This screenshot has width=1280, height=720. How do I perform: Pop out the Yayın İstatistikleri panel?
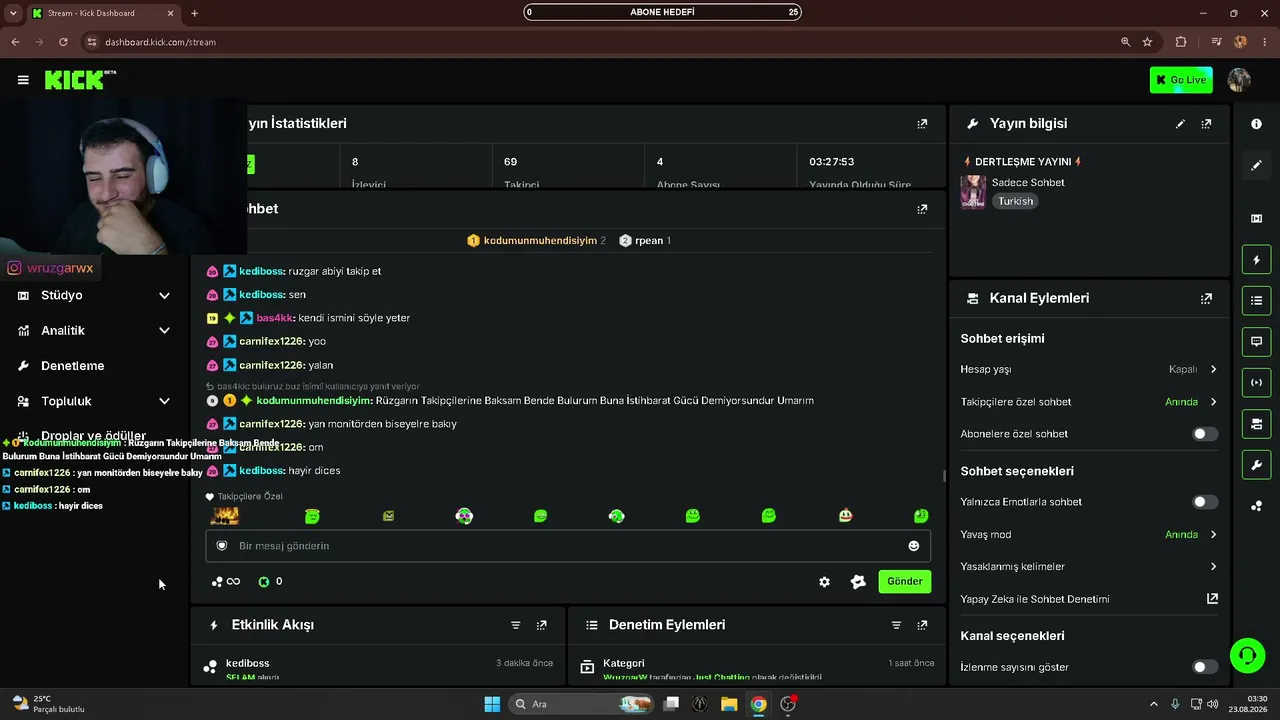click(x=922, y=124)
